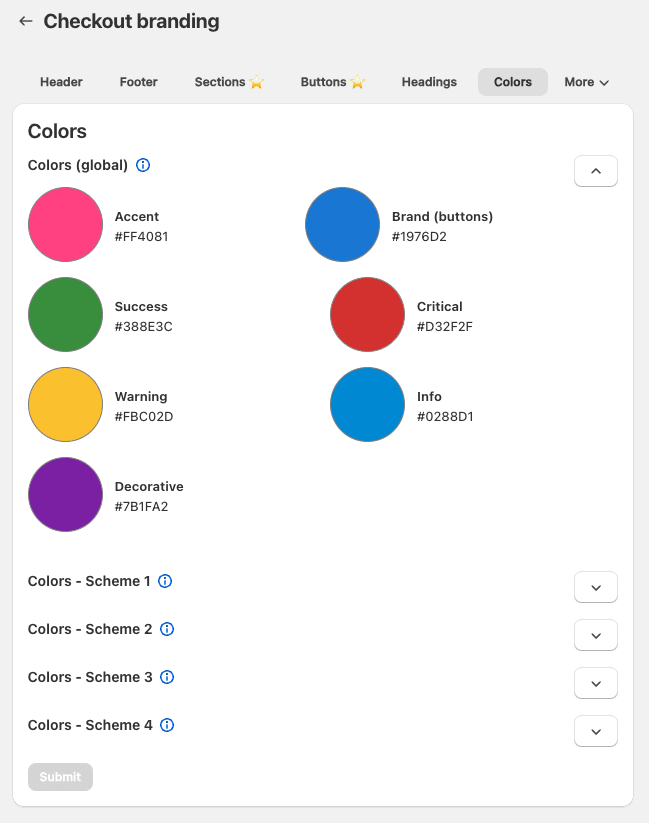
Task: Open the Scheme 4 info tooltip
Action: pos(166,725)
